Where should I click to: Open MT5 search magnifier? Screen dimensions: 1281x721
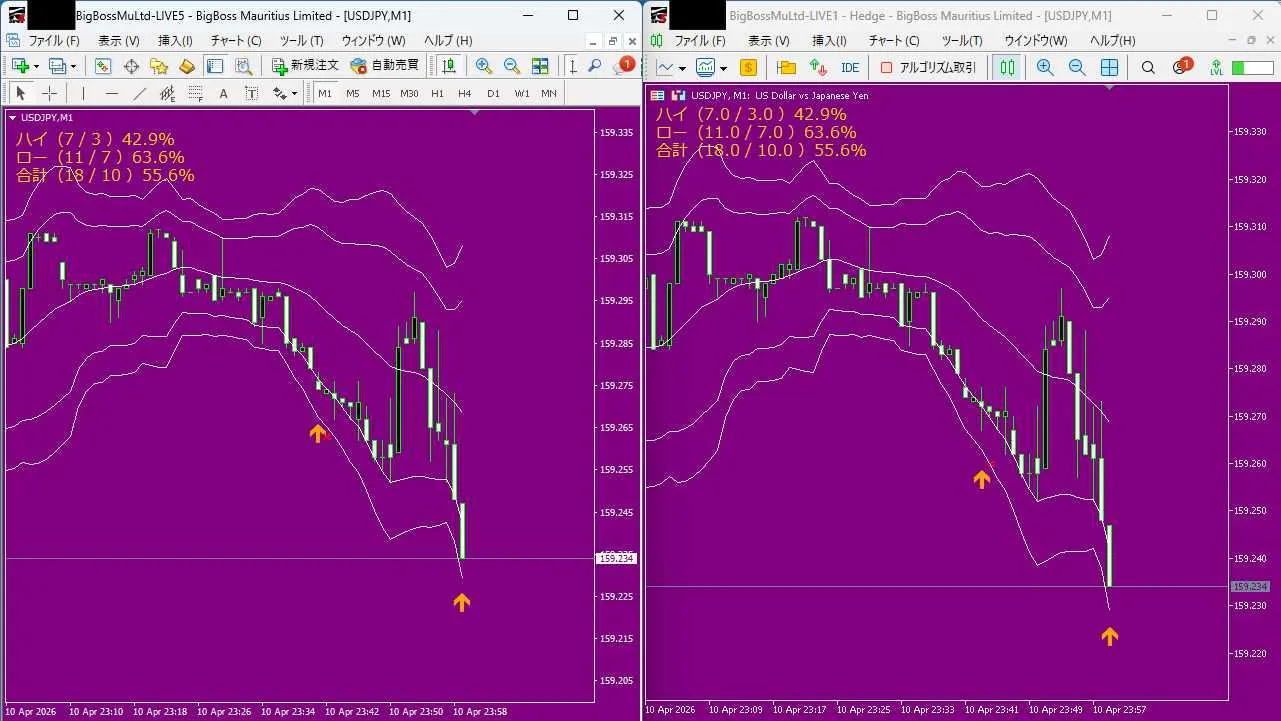tap(1148, 67)
